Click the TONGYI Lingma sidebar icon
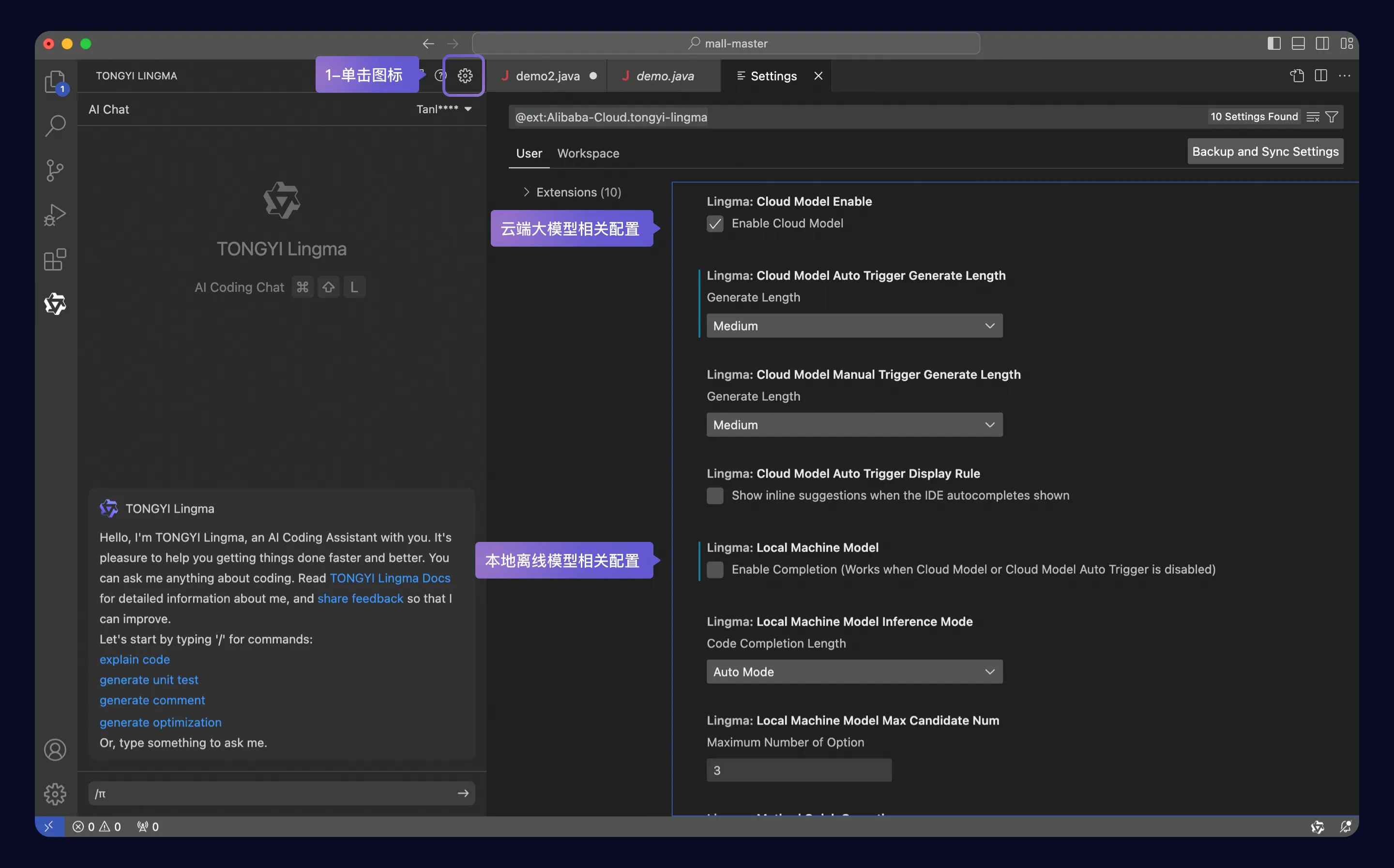The height and width of the screenshot is (868, 1394). pyautogui.click(x=55, y=304)
